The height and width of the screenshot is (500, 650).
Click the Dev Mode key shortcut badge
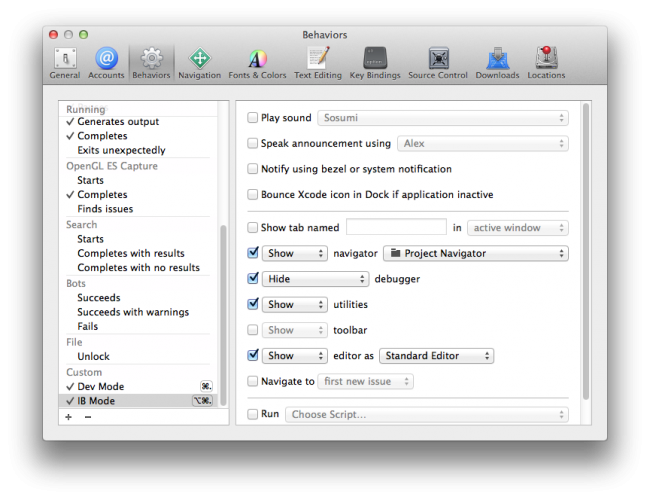pyautogui.click(x=206, y=386)
